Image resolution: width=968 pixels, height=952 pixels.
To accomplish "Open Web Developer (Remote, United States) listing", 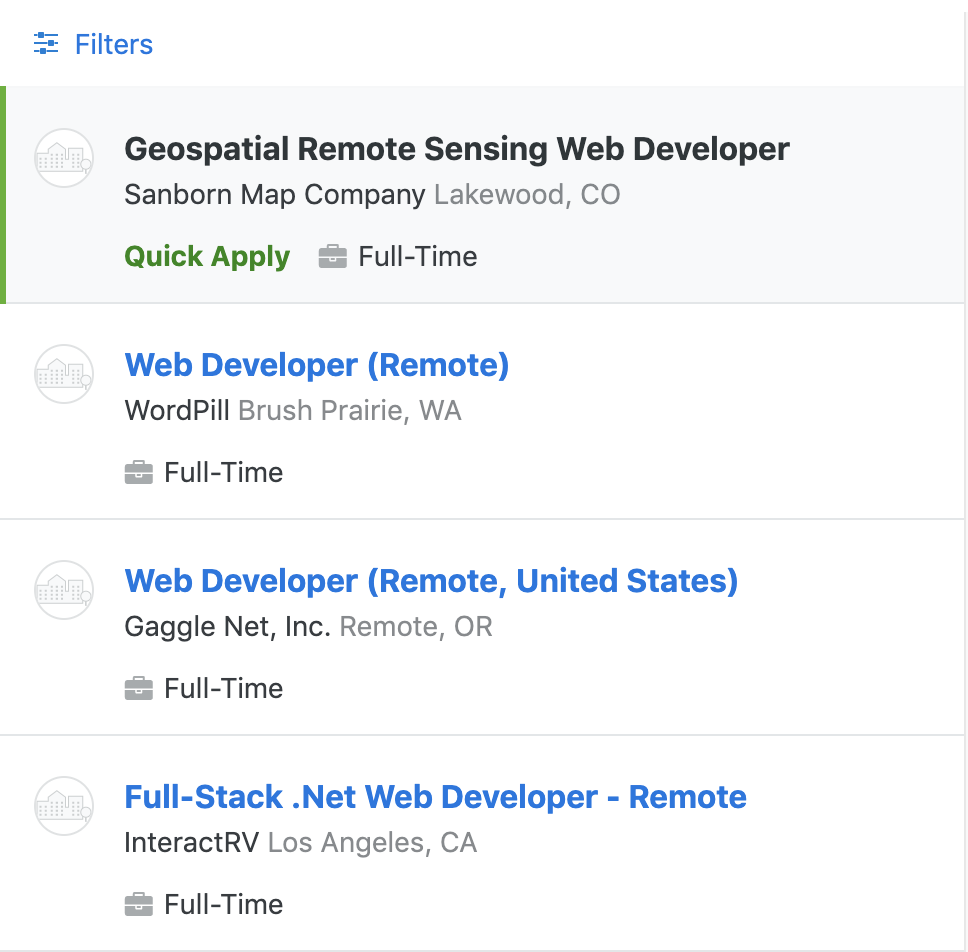I will click(432, 582).
